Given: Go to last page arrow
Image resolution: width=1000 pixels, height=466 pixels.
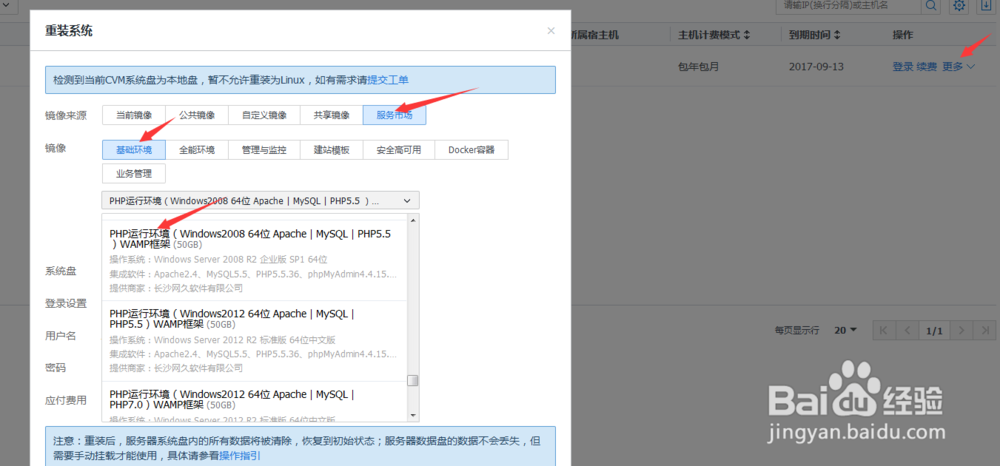Looking at the screenshot, I should 986,330.
